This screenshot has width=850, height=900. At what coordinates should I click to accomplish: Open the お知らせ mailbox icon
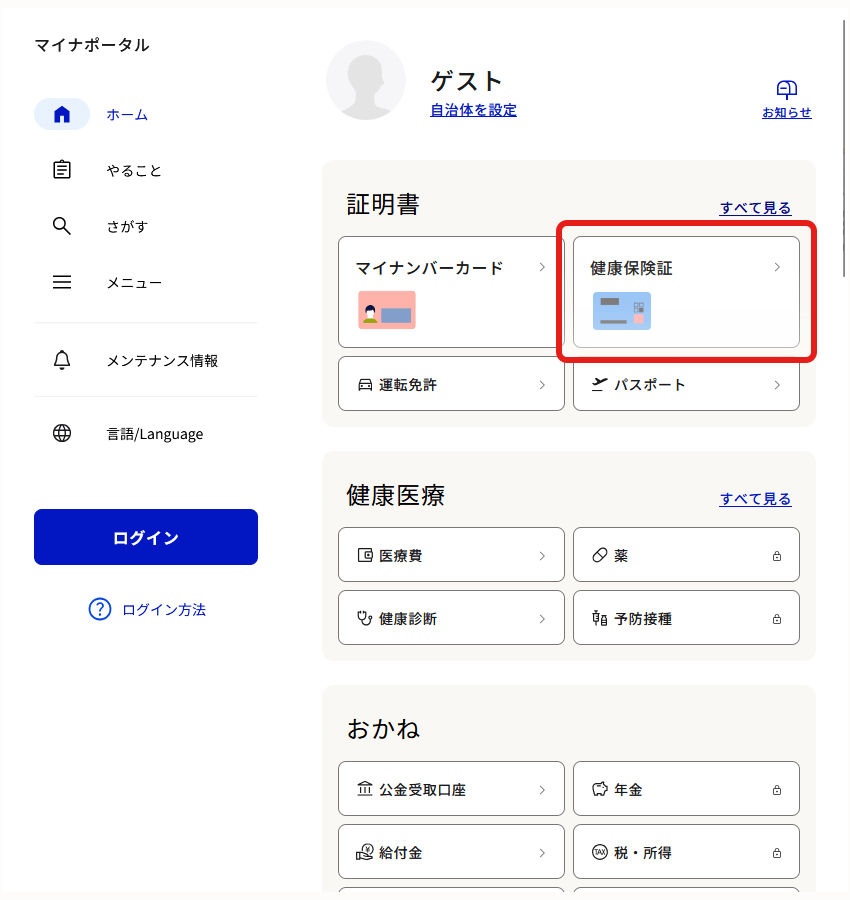click(x=786, y=90)
